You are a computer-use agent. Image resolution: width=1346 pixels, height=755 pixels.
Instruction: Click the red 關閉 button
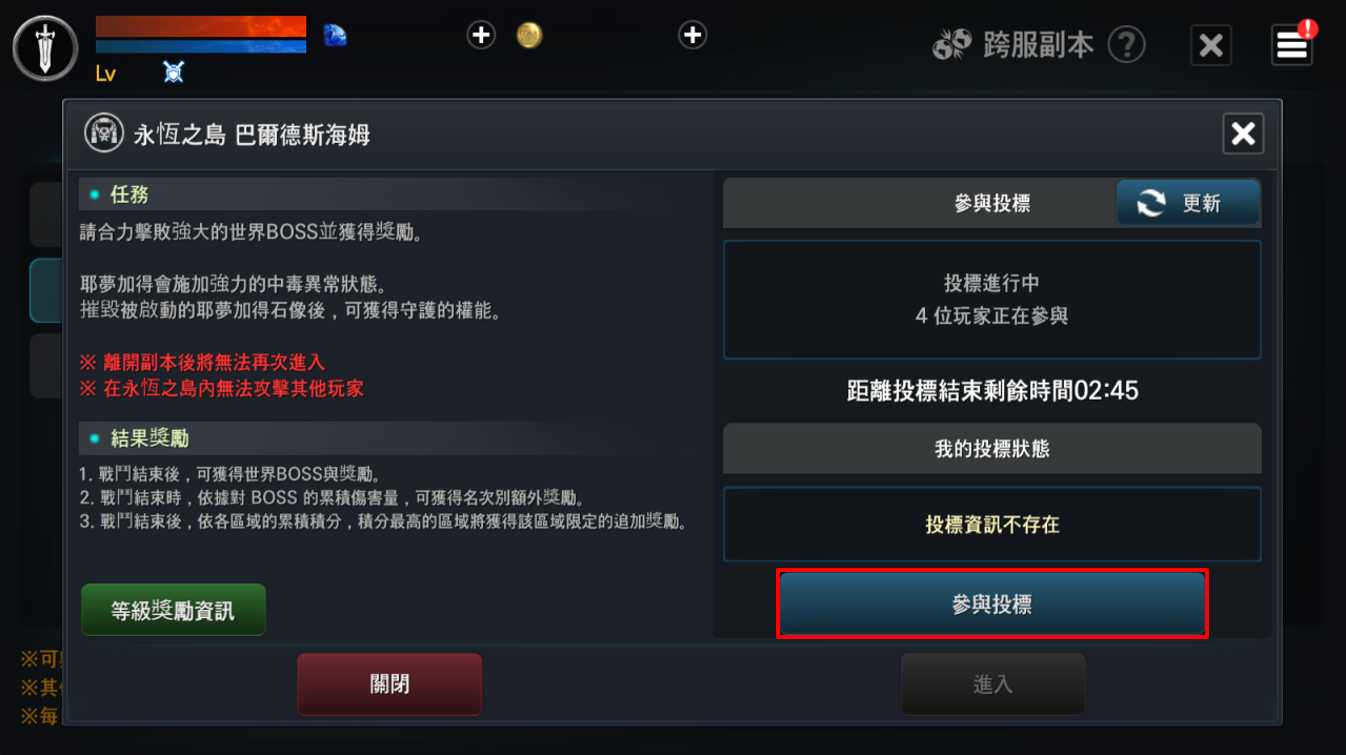click(x=390, y=685)
